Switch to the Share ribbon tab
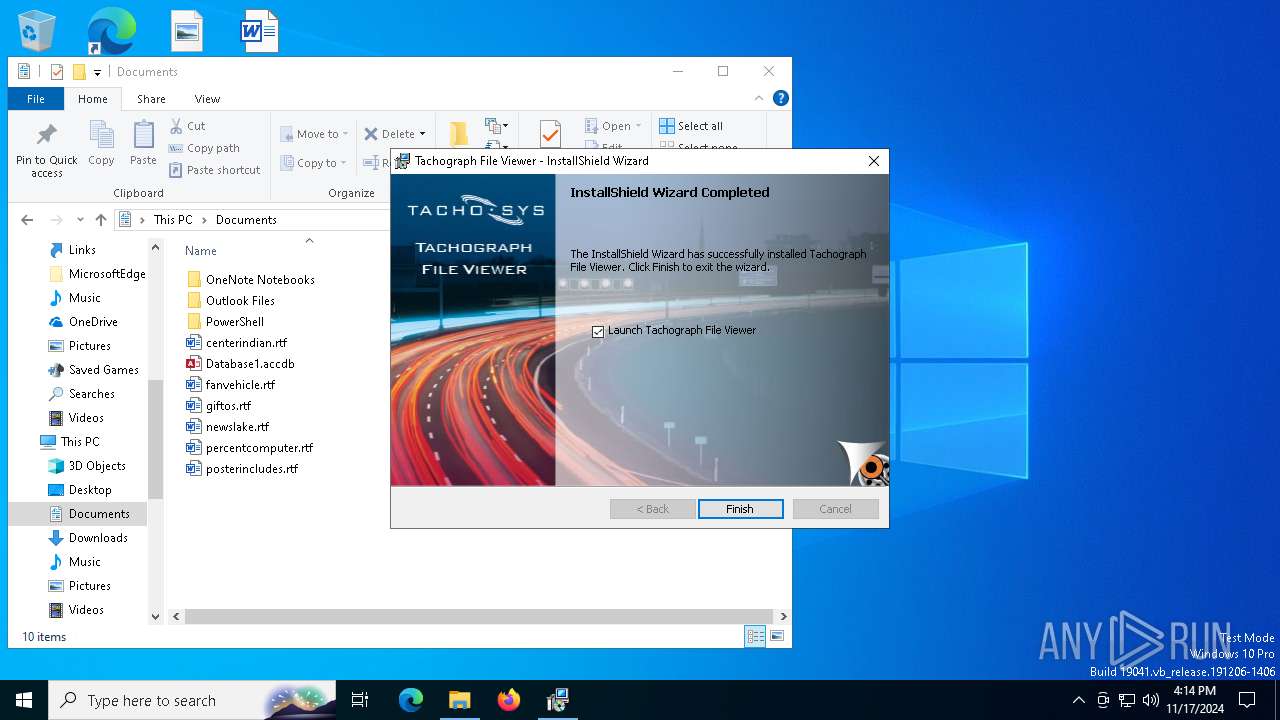Viewport: 1280px width, 720px height. (151, 99)
